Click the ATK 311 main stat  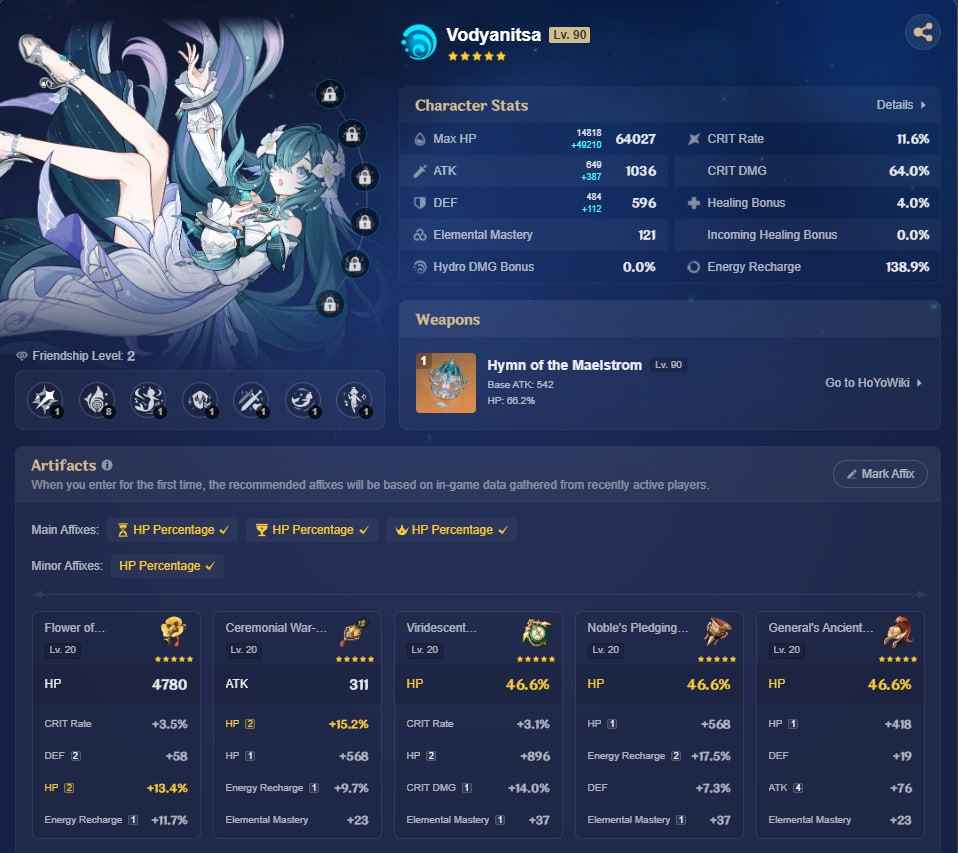coord(297,684)
